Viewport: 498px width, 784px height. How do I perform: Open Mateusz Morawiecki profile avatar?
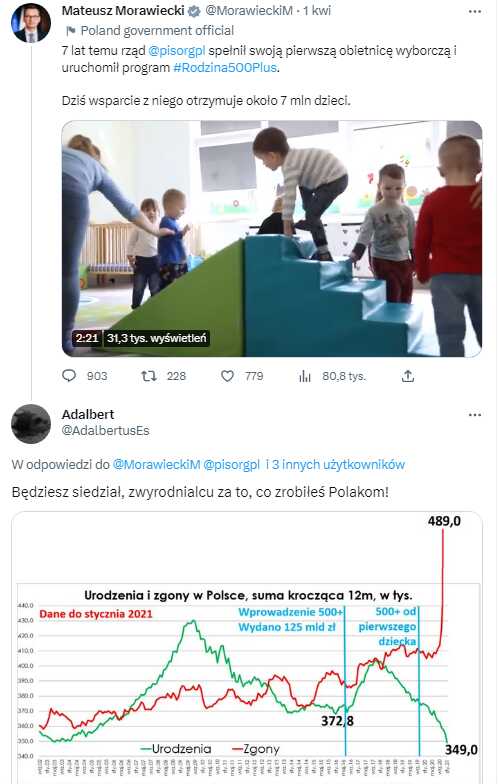click(x=31, y=22)
